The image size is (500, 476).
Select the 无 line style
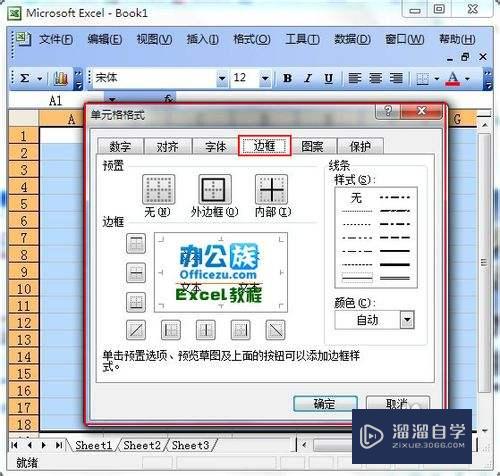coord(357,198)
